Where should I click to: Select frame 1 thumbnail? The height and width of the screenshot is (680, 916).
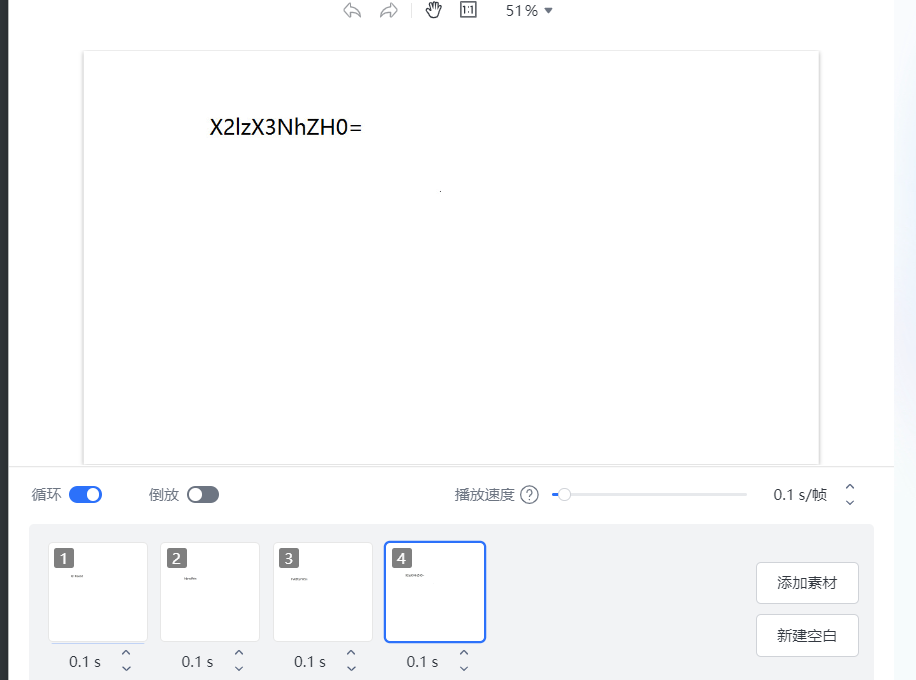point(98,592)
